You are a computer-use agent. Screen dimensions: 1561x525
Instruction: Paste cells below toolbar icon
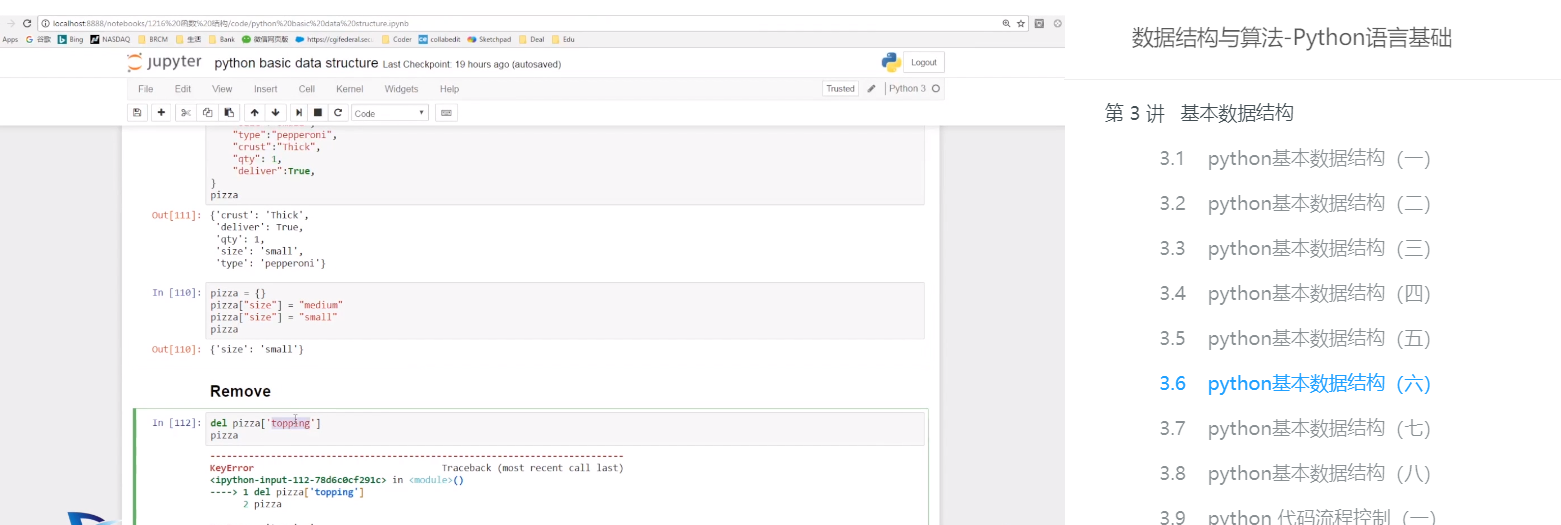point(229,113)
